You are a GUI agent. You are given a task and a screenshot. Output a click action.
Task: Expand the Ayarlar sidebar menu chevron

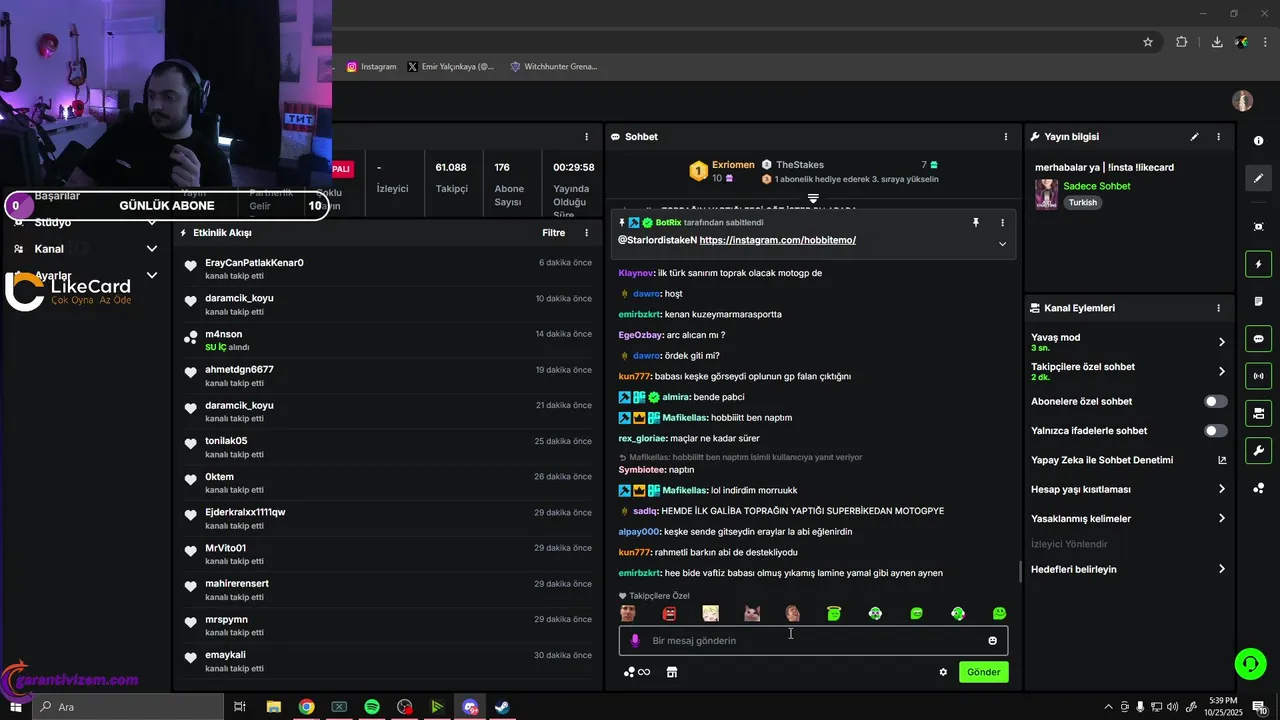pos(152,275)
